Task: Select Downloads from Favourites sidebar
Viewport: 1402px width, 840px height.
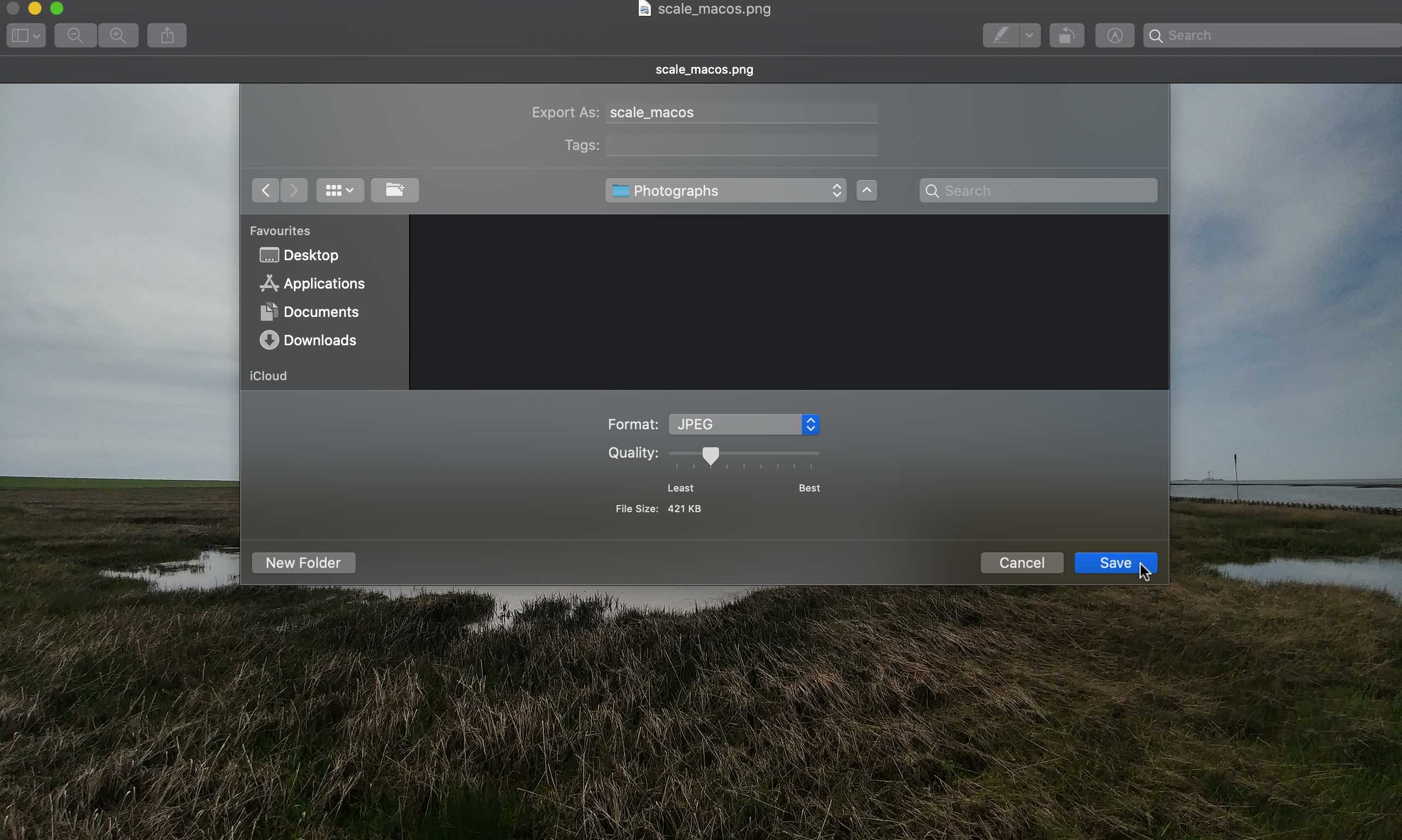Action: click(318, 340)
